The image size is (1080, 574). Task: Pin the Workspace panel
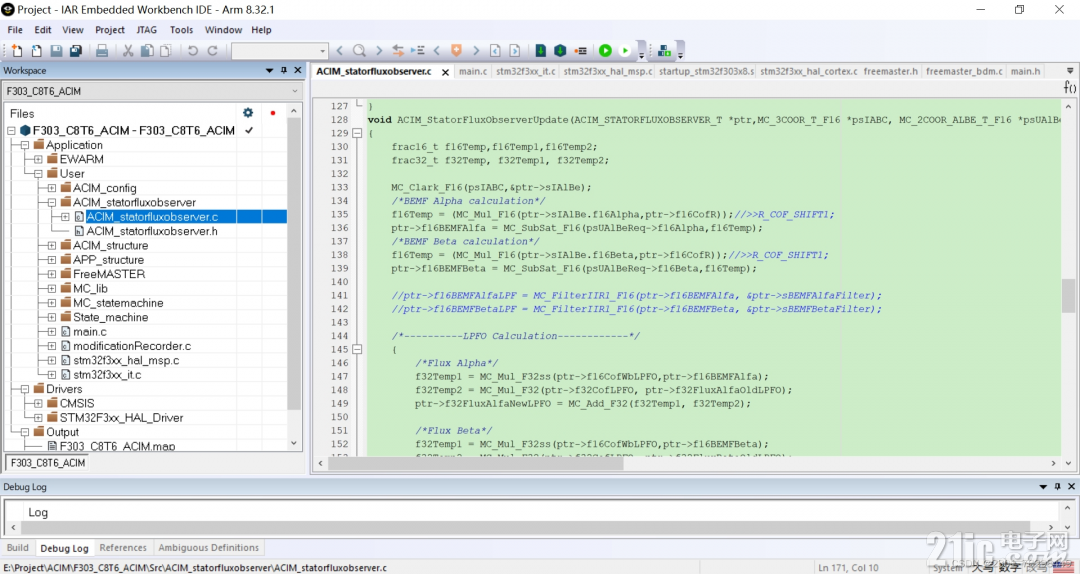[284, 70]
